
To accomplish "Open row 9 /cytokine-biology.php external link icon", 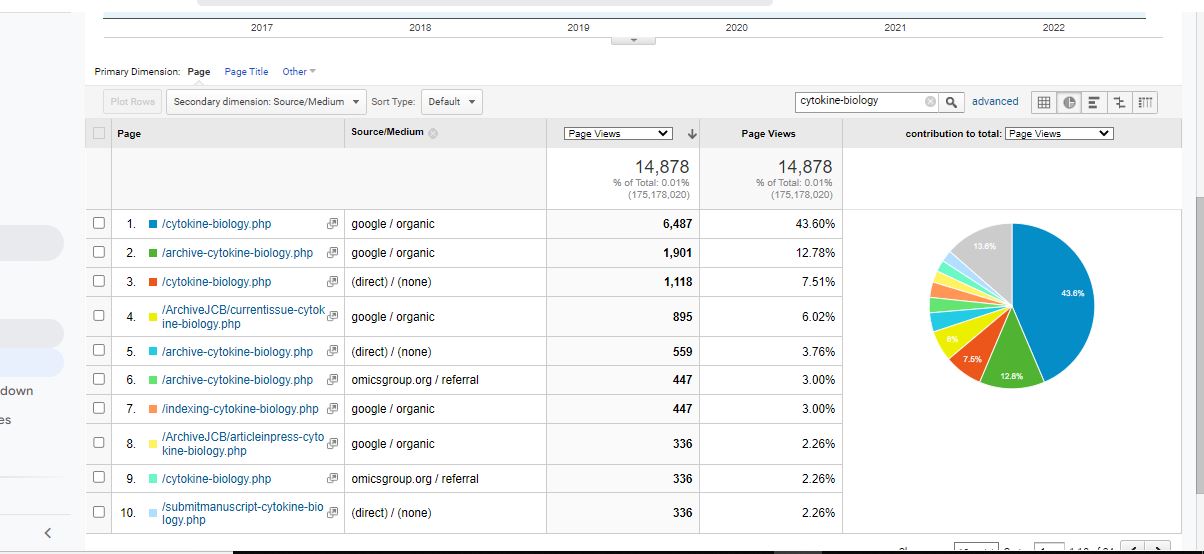I will [332, 479].
